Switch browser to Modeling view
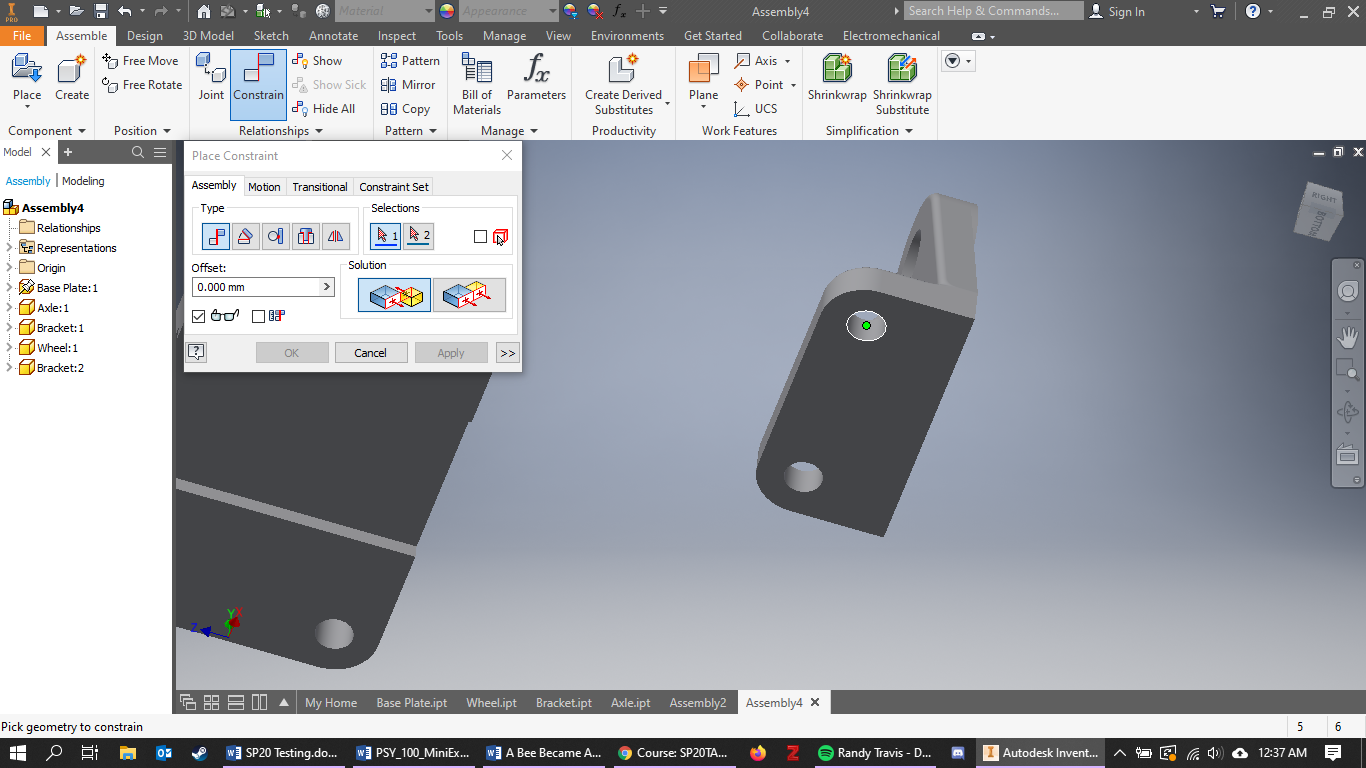The width and height of the screenshot is (1366, 768). pyautogui.click(x=83, y=181)
